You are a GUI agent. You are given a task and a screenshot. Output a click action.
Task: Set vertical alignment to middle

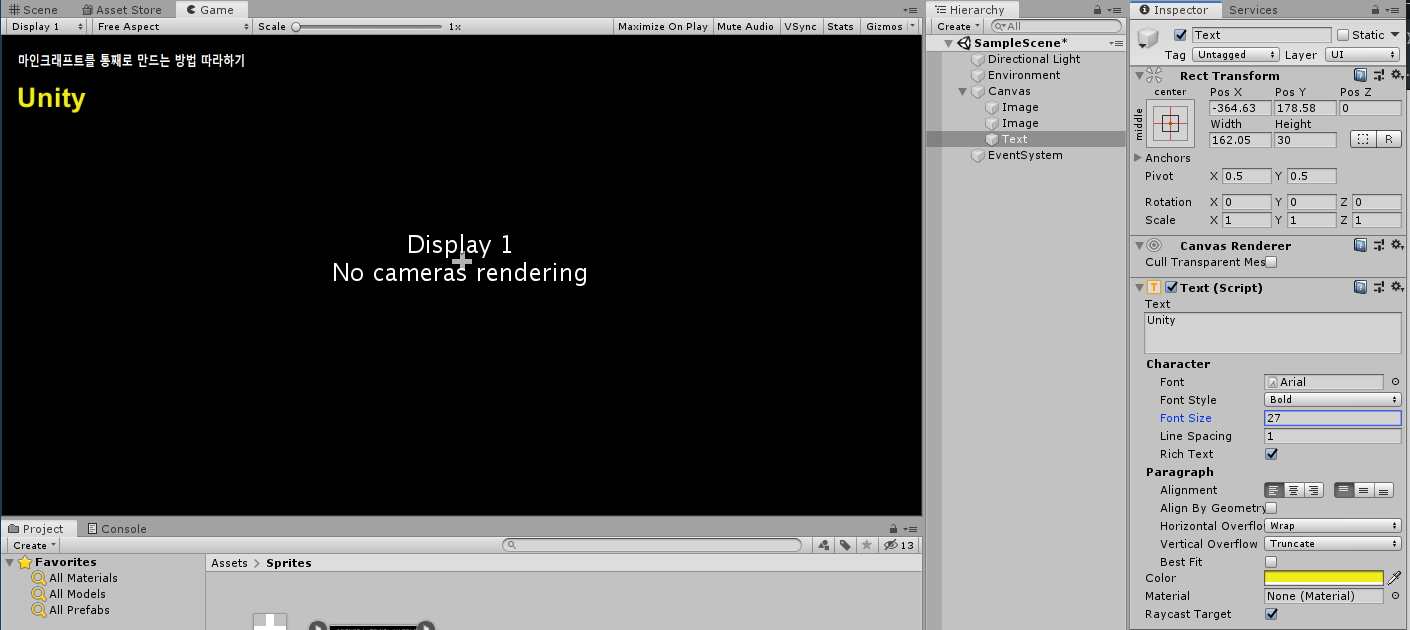tap(1364, 490)
